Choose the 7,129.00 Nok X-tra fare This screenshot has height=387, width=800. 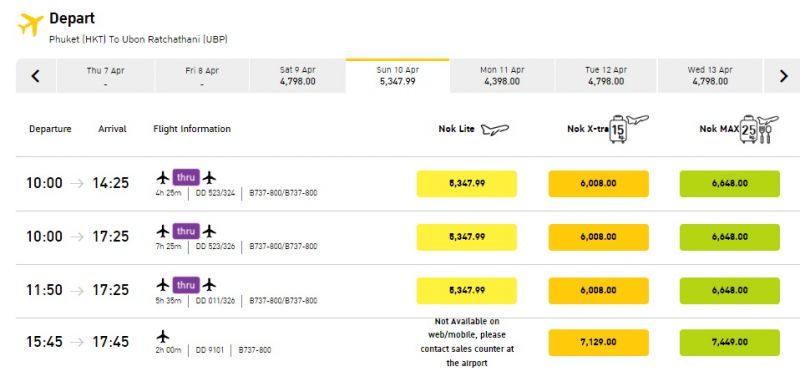[x=598, y=343]
